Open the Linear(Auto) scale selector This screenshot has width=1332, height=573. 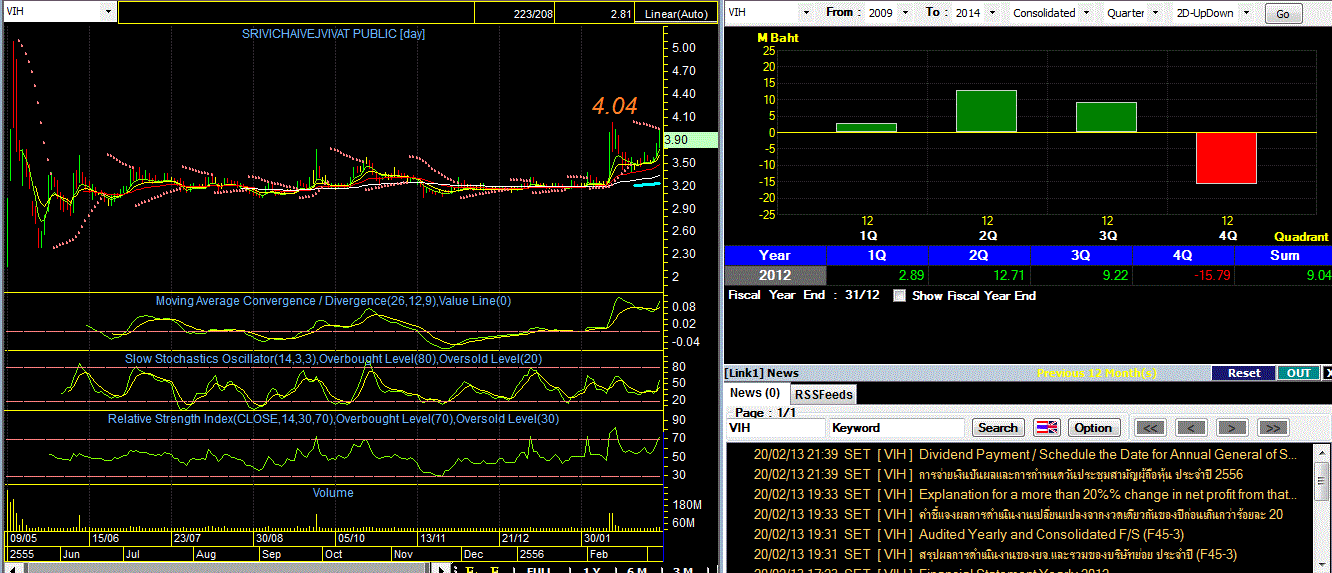tap(674, 13)
